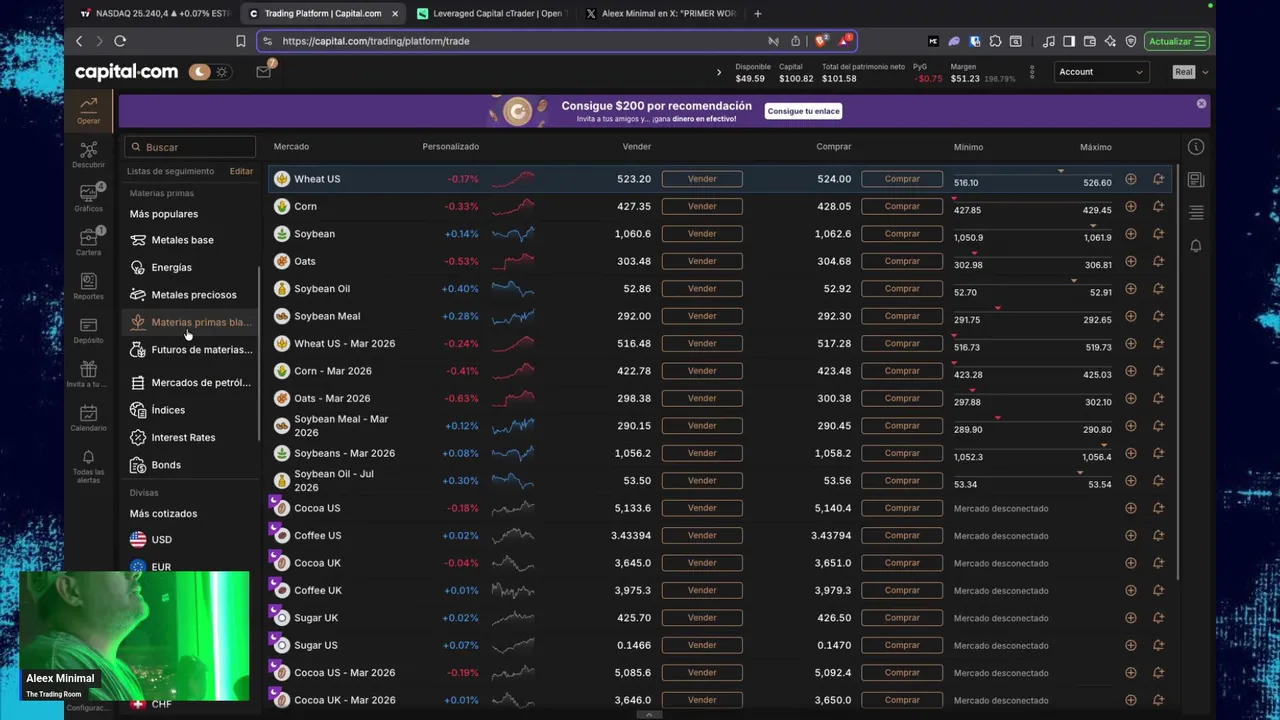Click the capital.com logo

pos(126,72)
